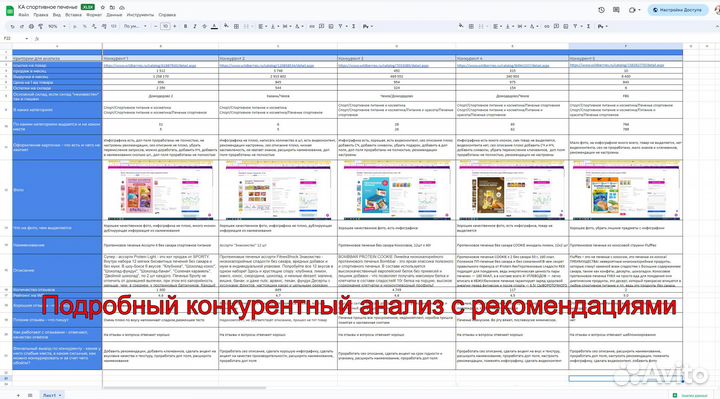Image resolution: width=720 pixels, height=399 pixels.
Task: Decrease decimal places
Action: tap(94, 27)
